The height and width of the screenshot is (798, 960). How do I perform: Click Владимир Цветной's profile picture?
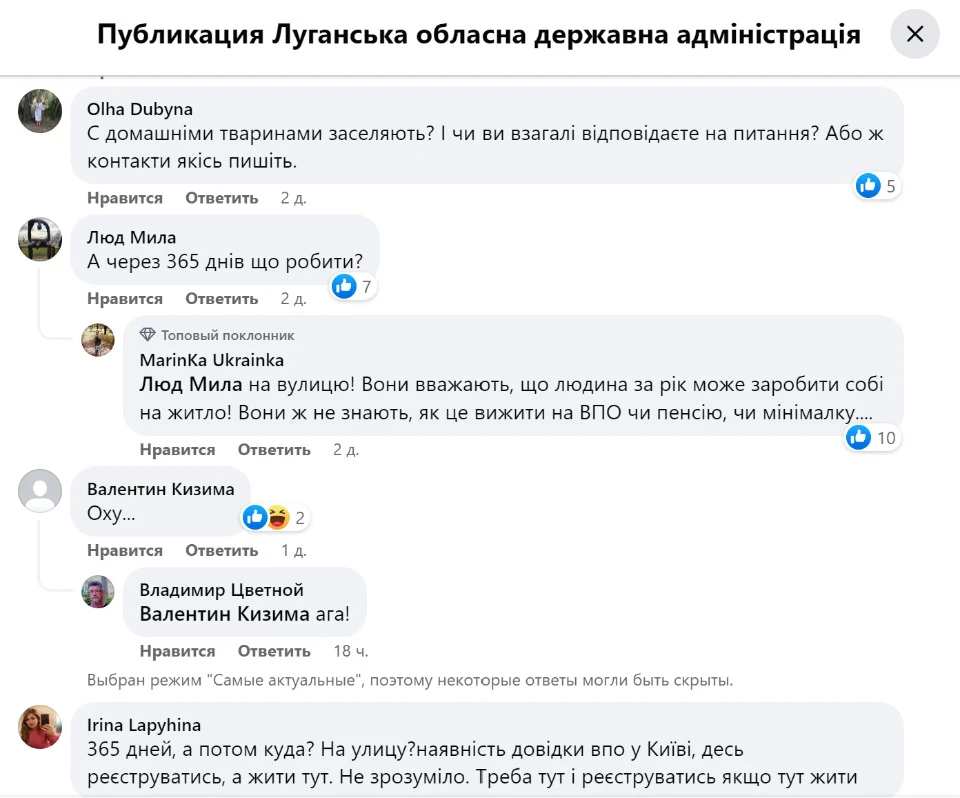(x=98, y=592)
